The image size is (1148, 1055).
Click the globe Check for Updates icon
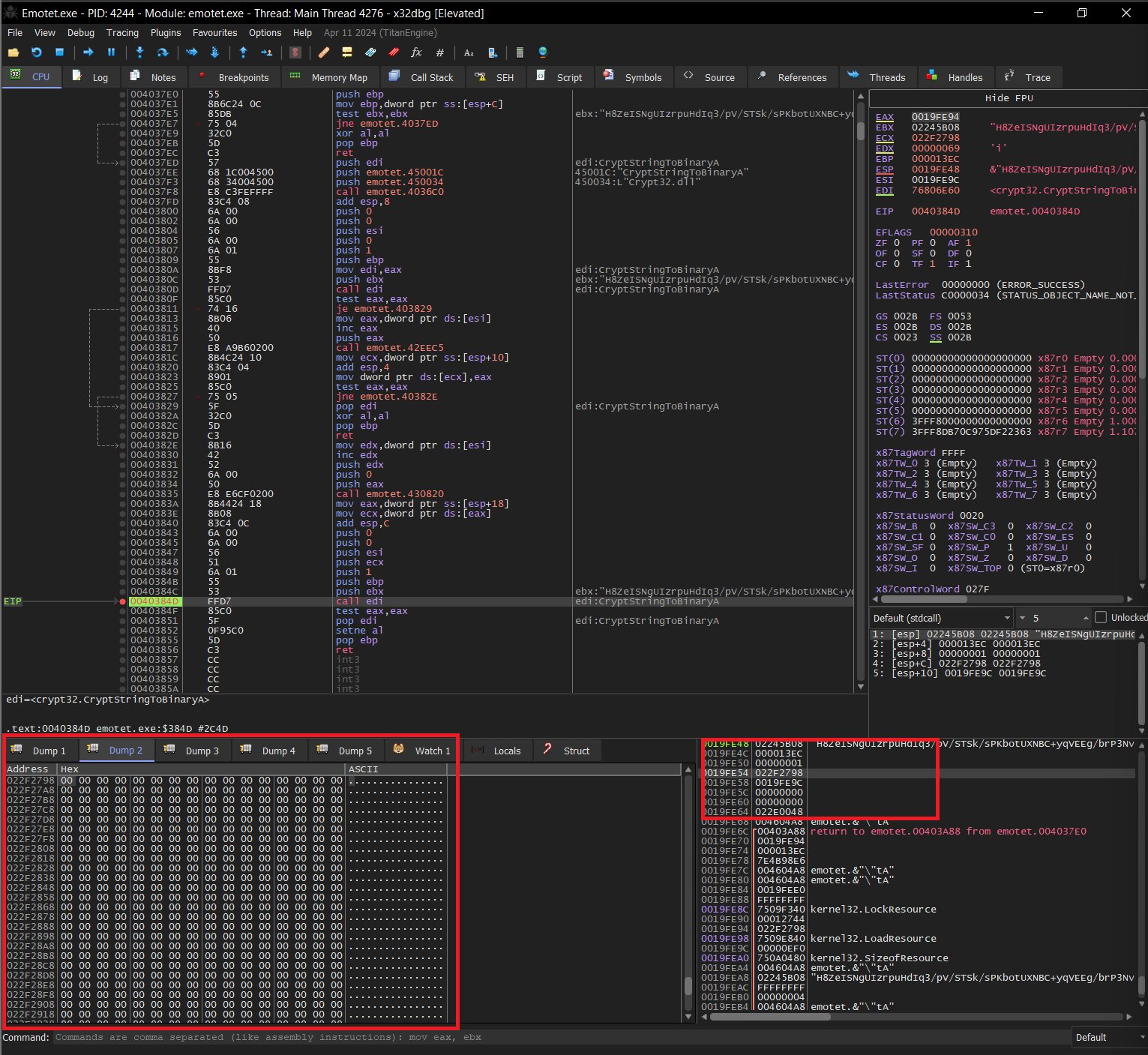coord(543,52)
